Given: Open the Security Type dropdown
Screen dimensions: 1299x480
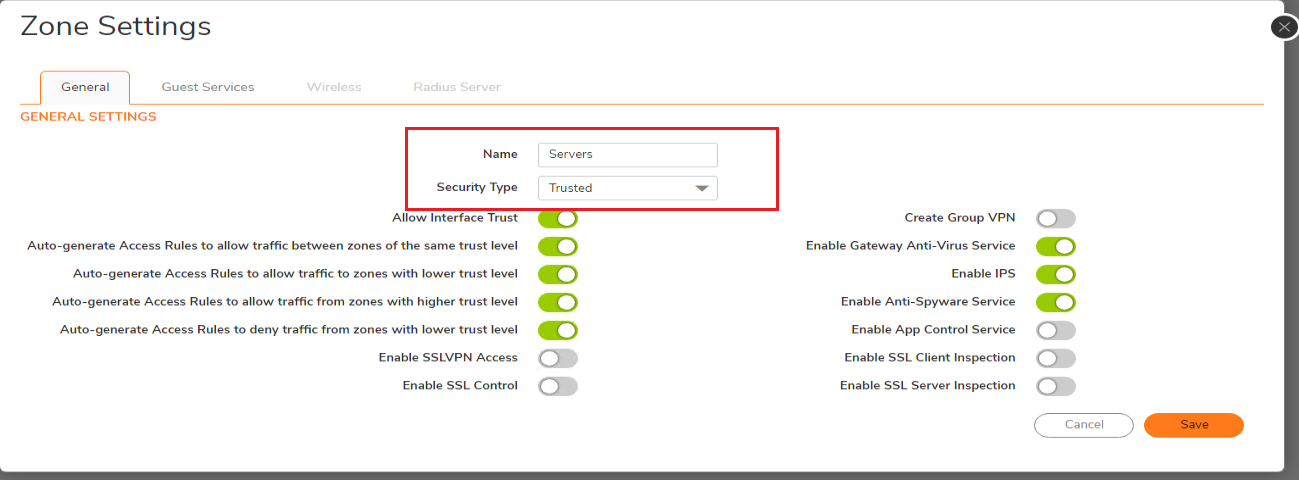Looking at the screenshot, I should click(627, 188).
